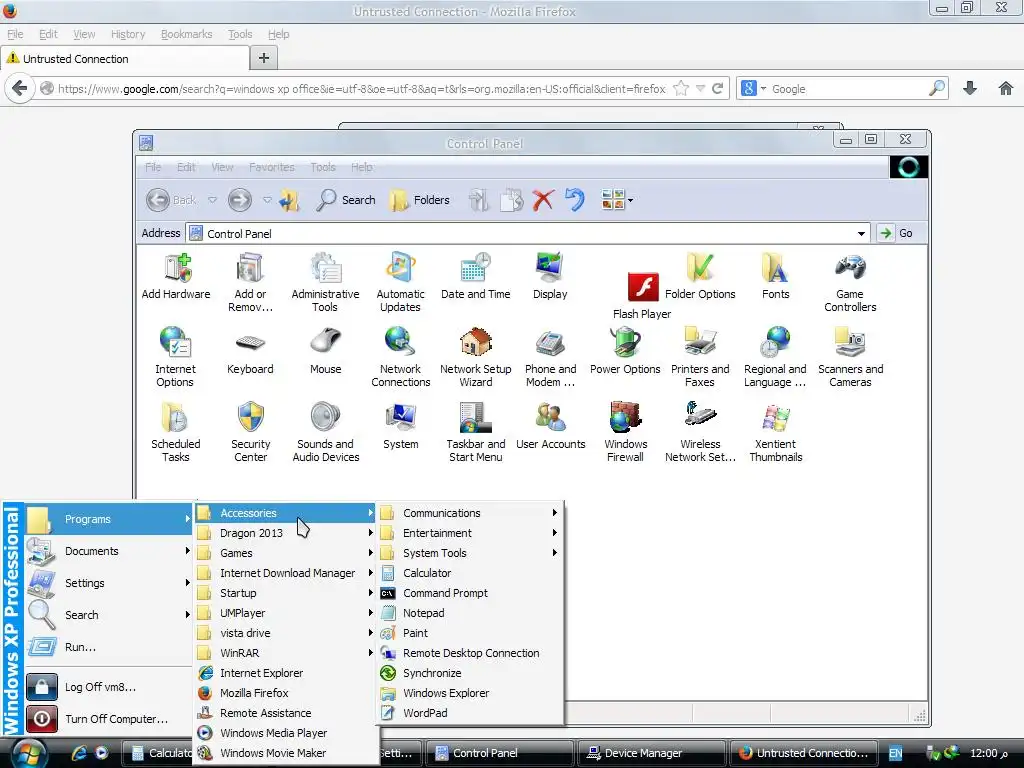Launch Command Prompt from Accessories
Image resolution: width=1024 pixels, height=768 pixels.
(470, 593)
